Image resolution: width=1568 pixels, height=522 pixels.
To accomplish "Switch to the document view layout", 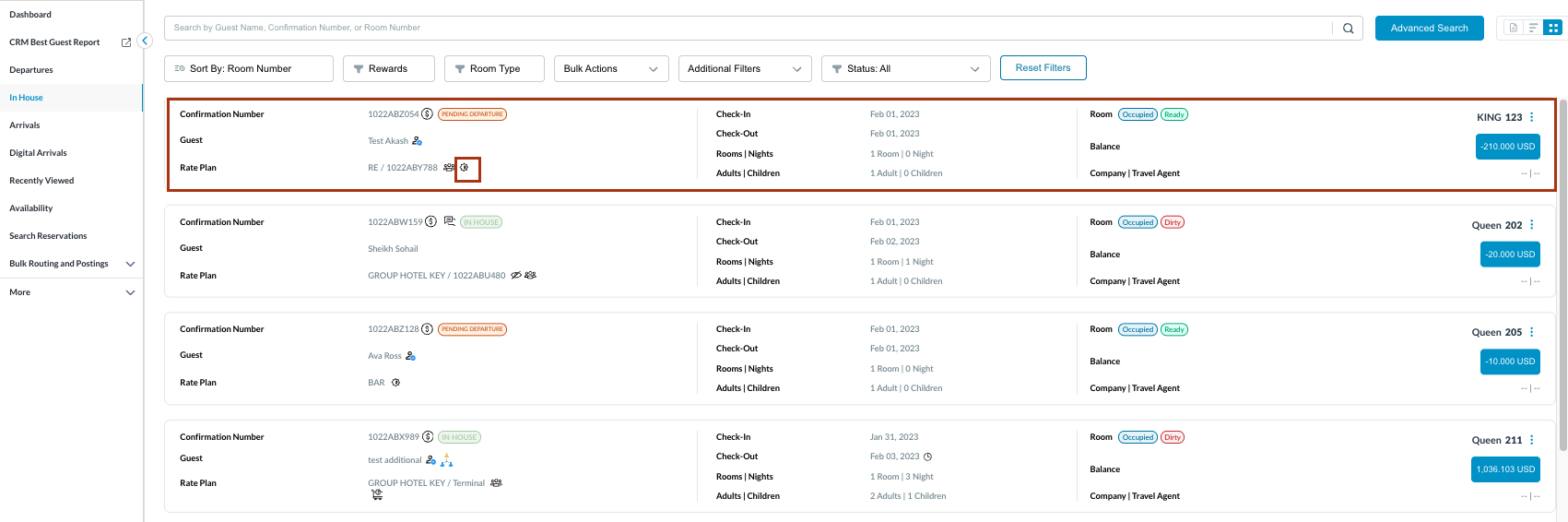I will point(1513,28).
